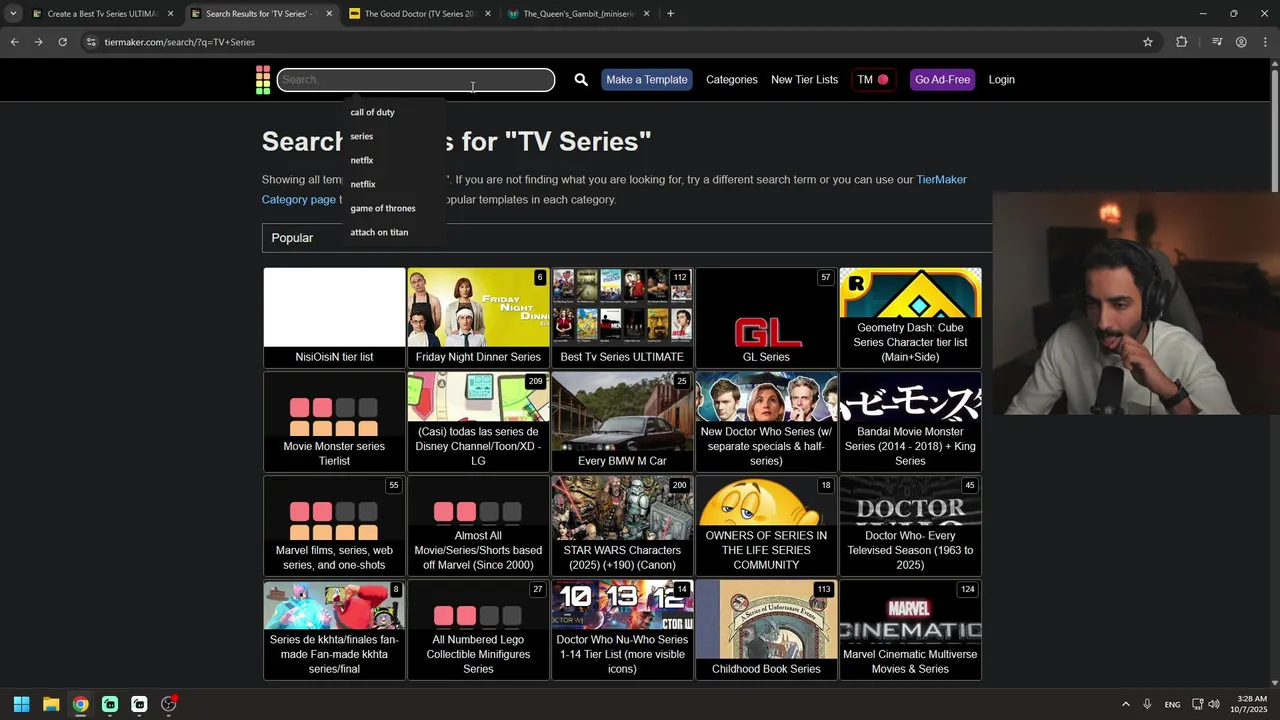This screenshot has width=1280, height=720.
Task: Go back using the browser back arrow
Action: pos(14,42)
